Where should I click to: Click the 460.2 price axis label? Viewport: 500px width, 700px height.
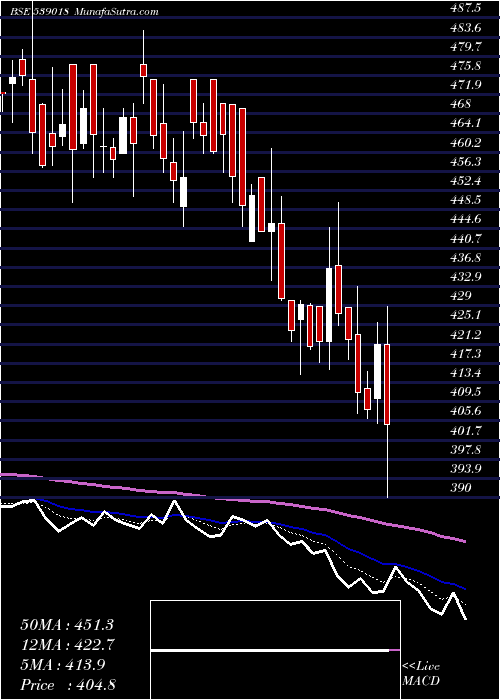pyautogui.click(x=465, y=142)
